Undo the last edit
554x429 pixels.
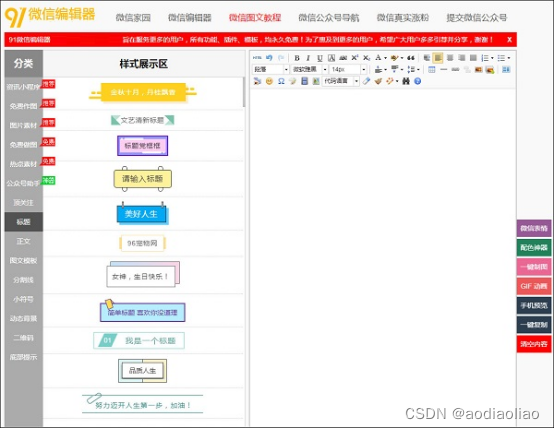(269, 58)
